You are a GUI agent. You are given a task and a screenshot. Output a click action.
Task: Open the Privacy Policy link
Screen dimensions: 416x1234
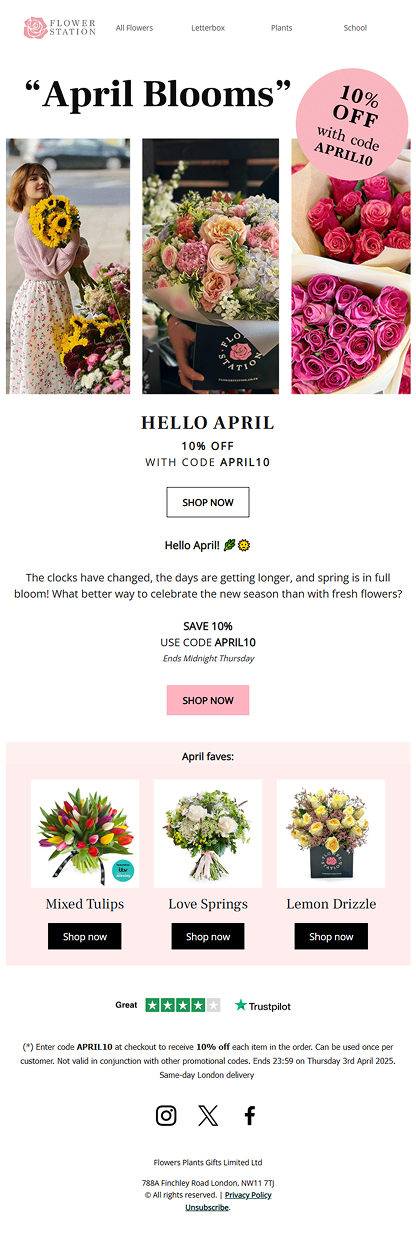[248, 1195]
